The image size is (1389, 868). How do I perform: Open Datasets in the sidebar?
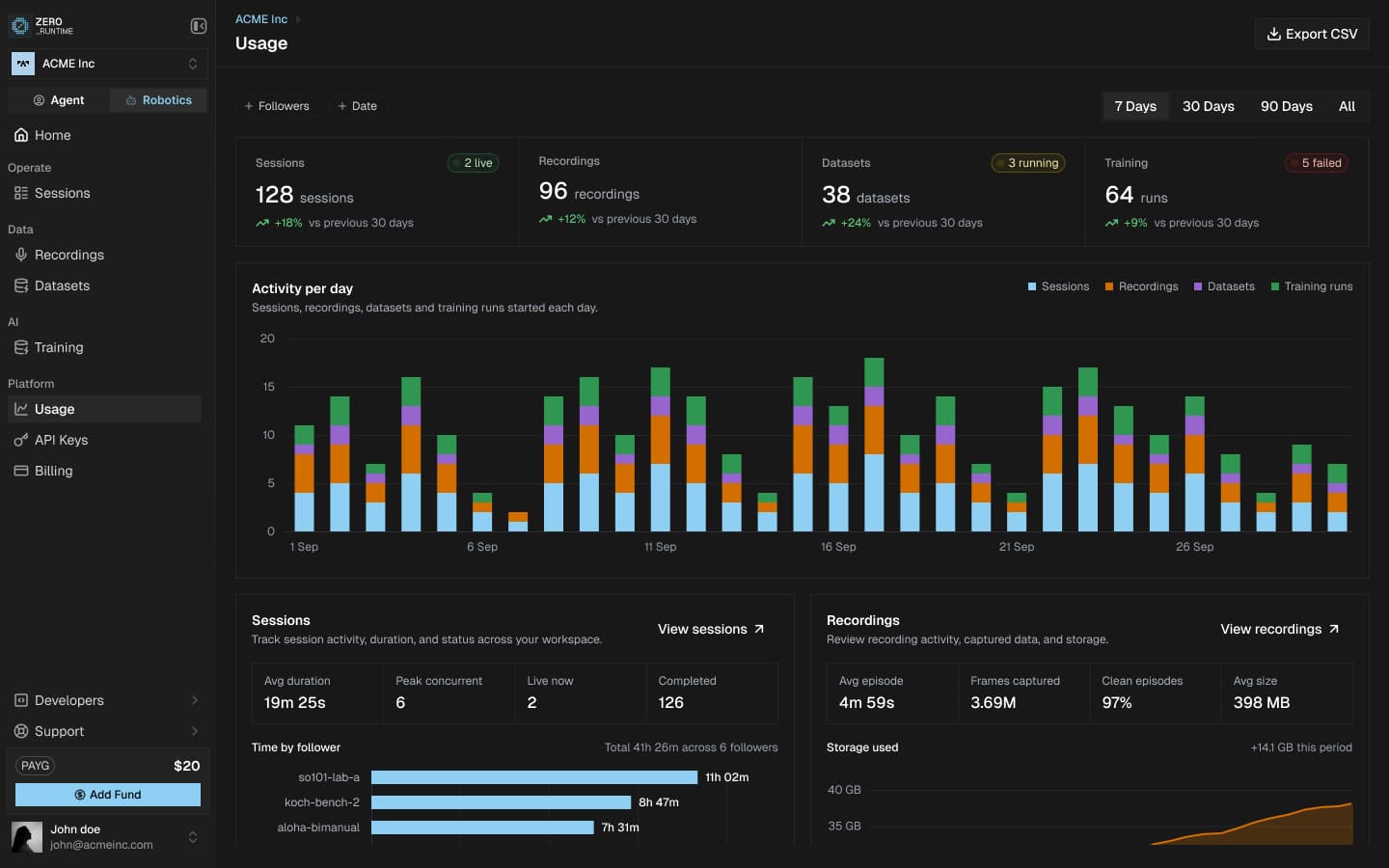(104, 285)
